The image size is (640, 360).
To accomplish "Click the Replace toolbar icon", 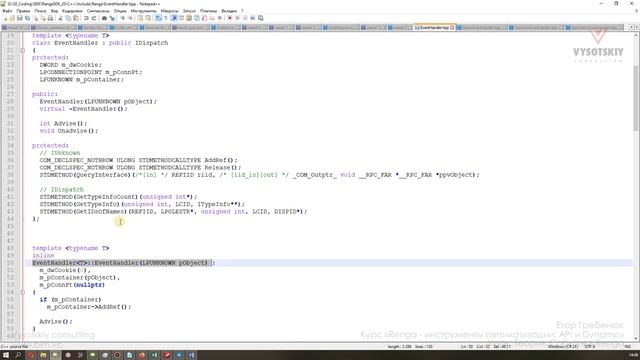I will click(112, 18).
